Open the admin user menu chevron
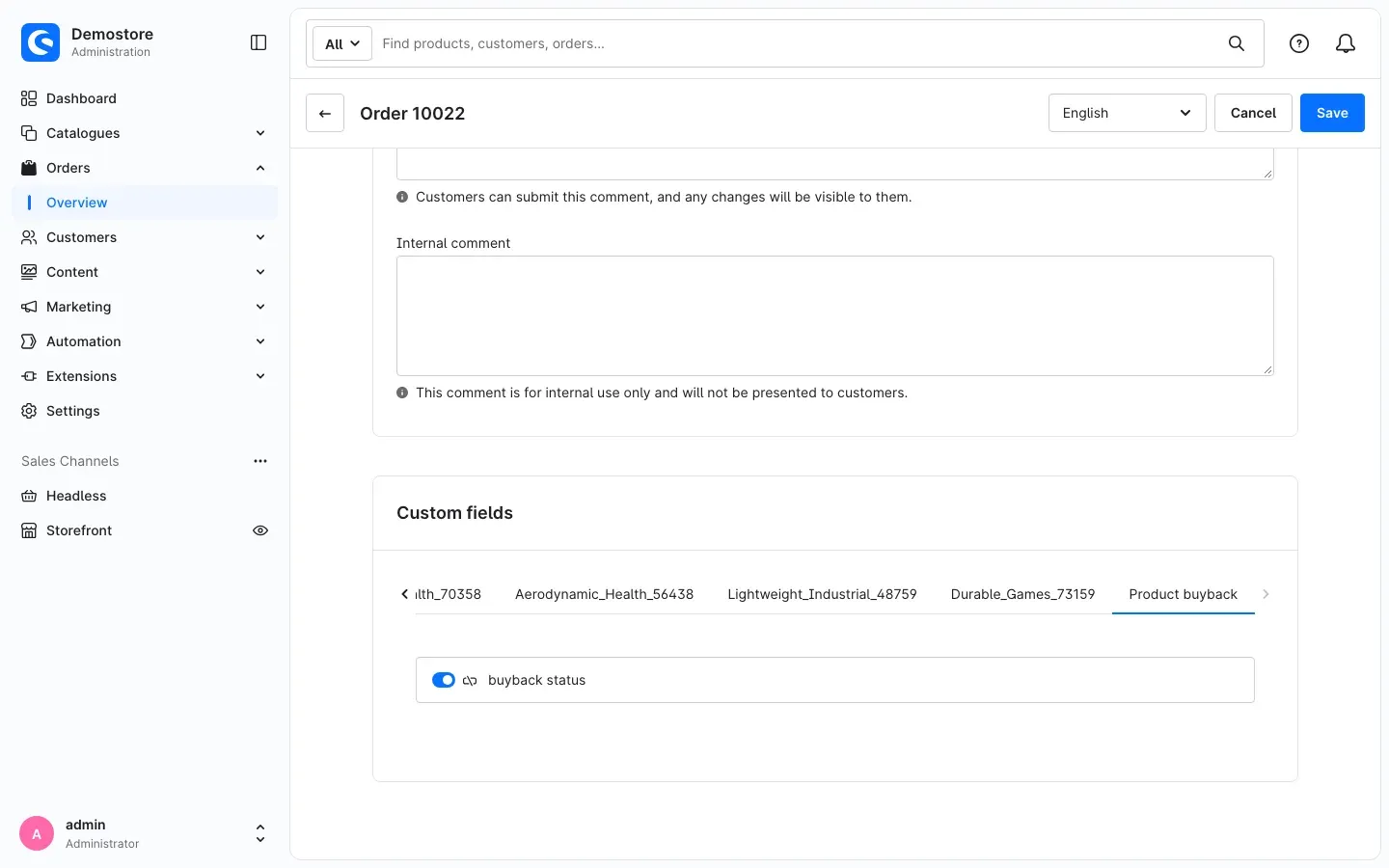 [x=260, y=833]
